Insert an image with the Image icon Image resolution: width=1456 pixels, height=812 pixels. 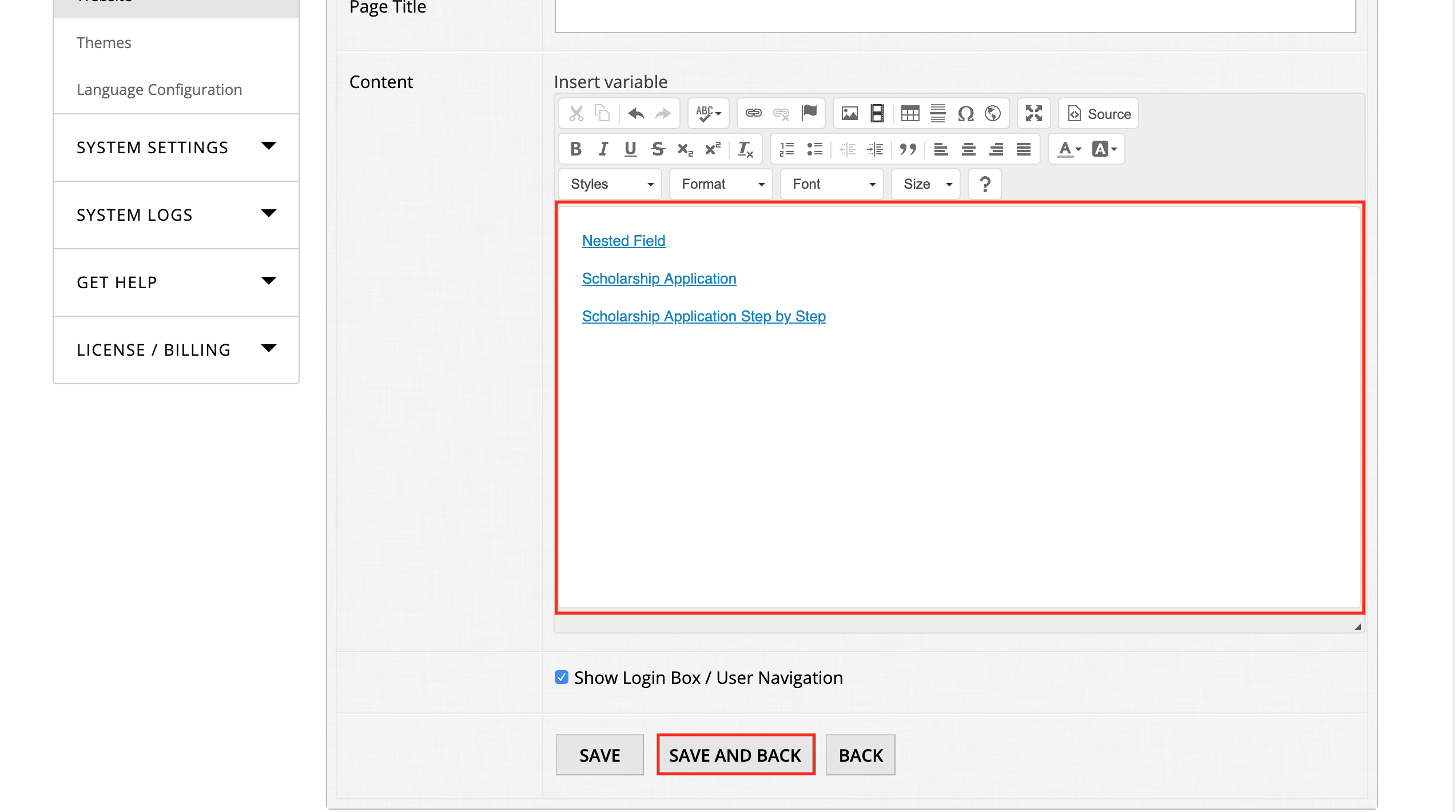tap(850, 114)
